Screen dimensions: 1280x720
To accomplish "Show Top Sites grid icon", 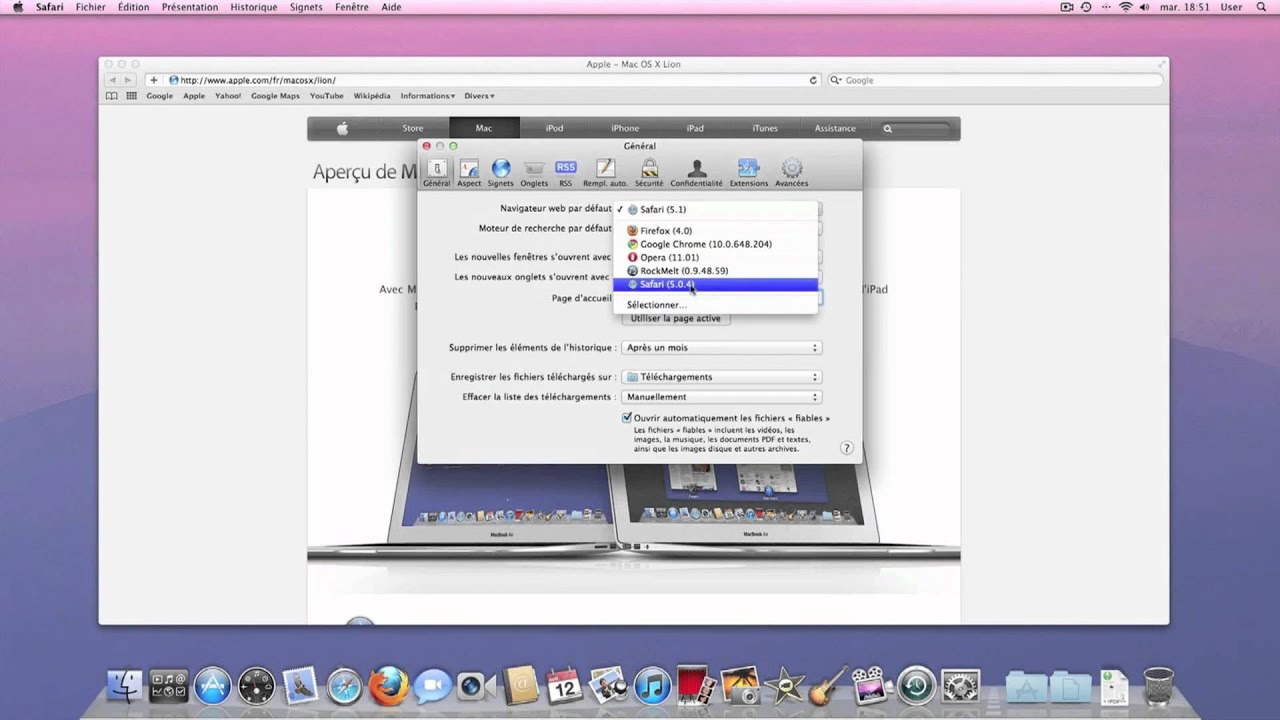I will 131,96.
